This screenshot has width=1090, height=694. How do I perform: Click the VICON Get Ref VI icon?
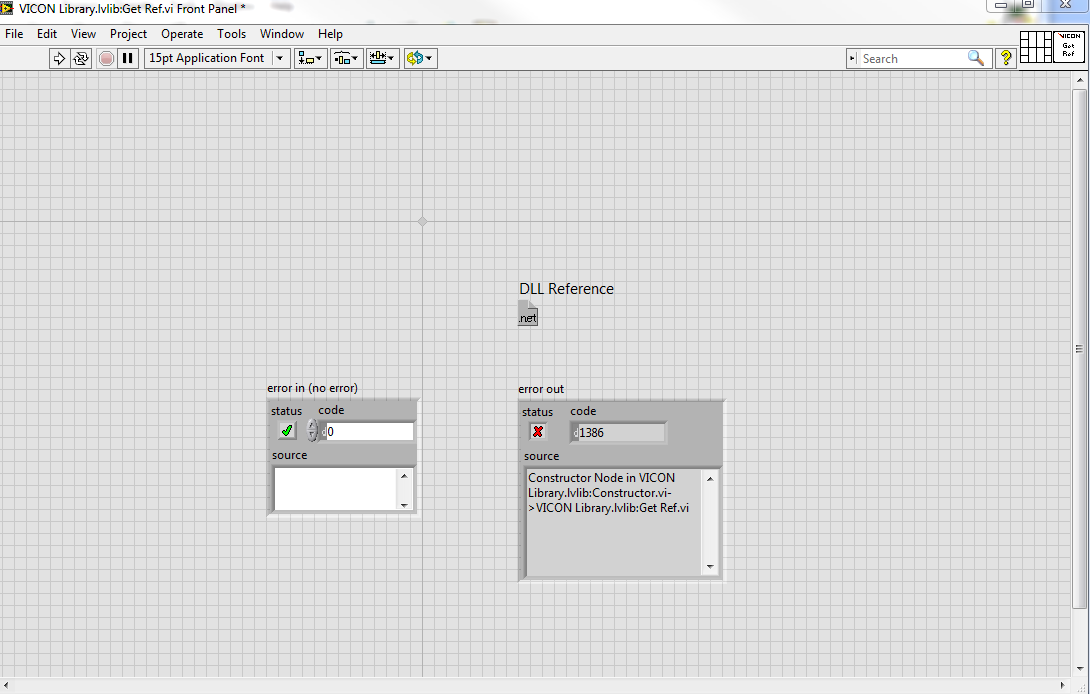click(x=1070, y=47)
